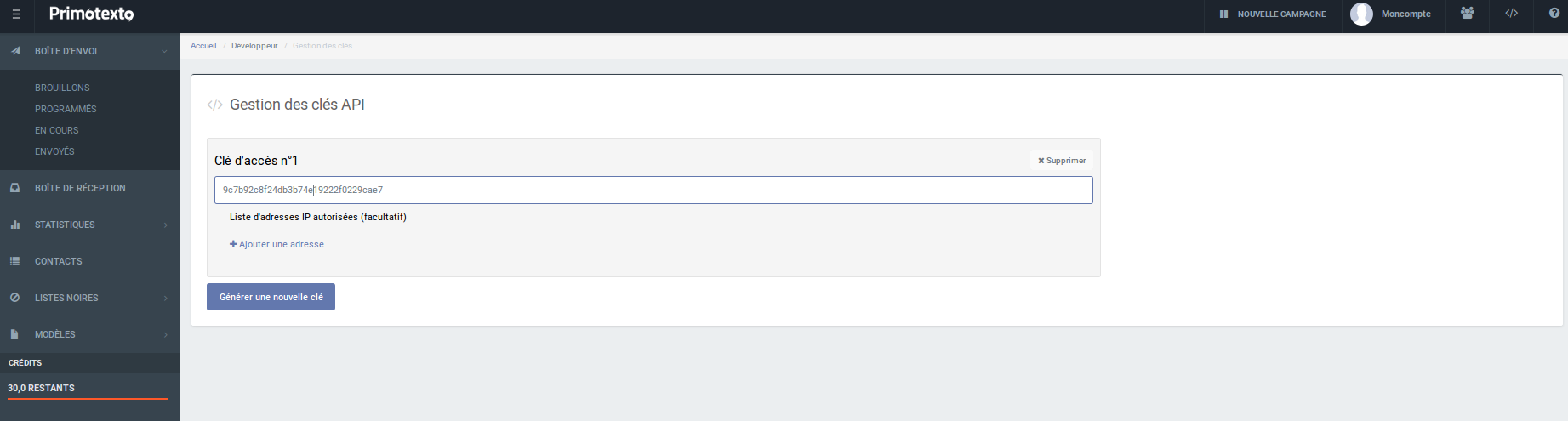Expand the Statistiques submenu arrow
Image resolution: width=1568 pixels, height=421 pixels.
166,225
